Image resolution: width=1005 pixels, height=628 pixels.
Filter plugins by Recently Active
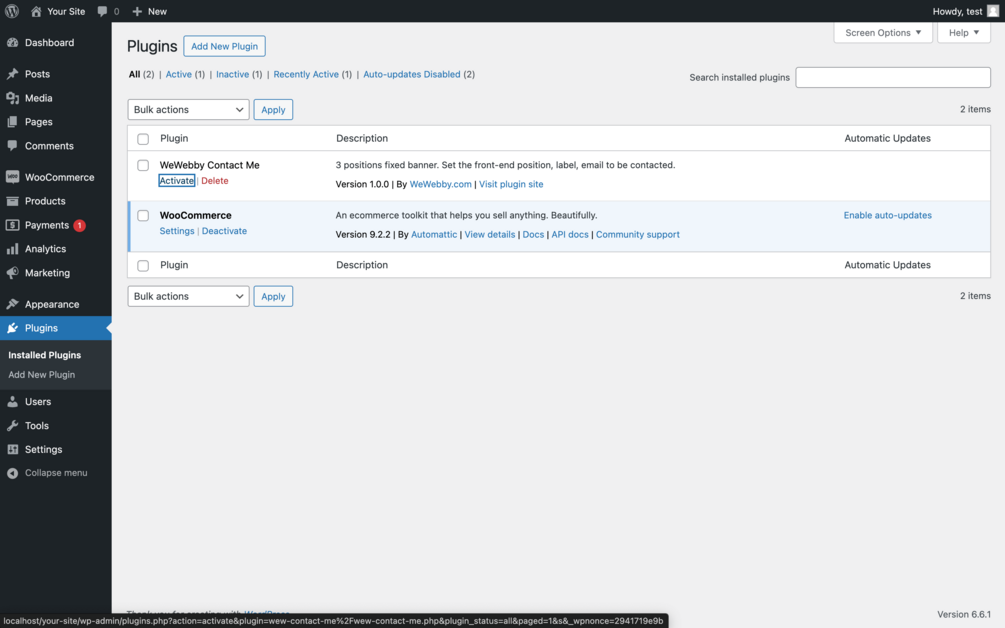(306, 74)
